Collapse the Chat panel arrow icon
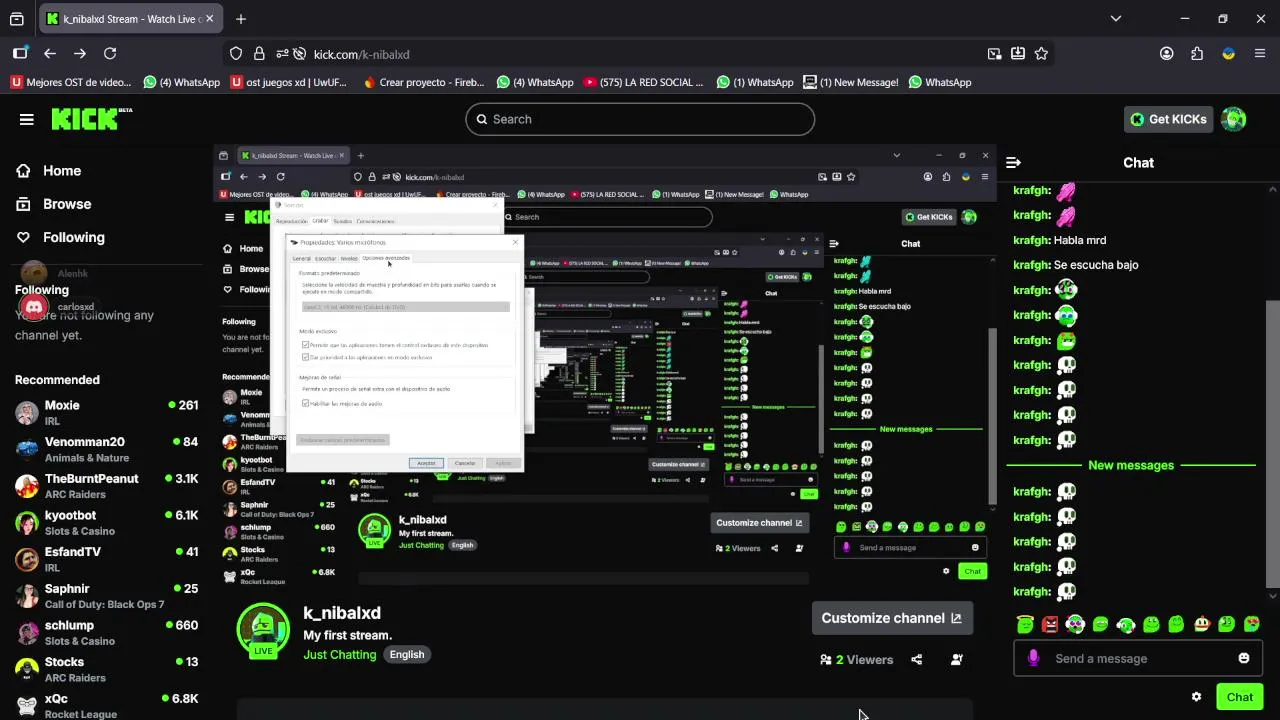This screenshot has width=1280, height=720. click(x=1013, y=162)
